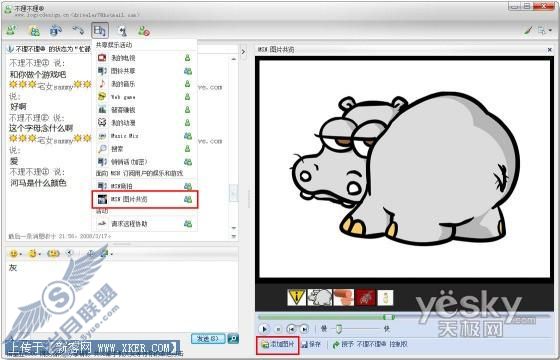Select the 搜索 activity entry
This screenshot has height=360, width=560.
[145, 149]
